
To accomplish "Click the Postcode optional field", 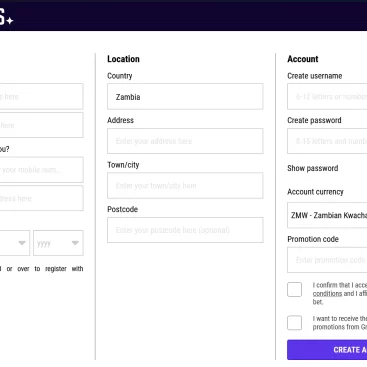I will 185,230.
